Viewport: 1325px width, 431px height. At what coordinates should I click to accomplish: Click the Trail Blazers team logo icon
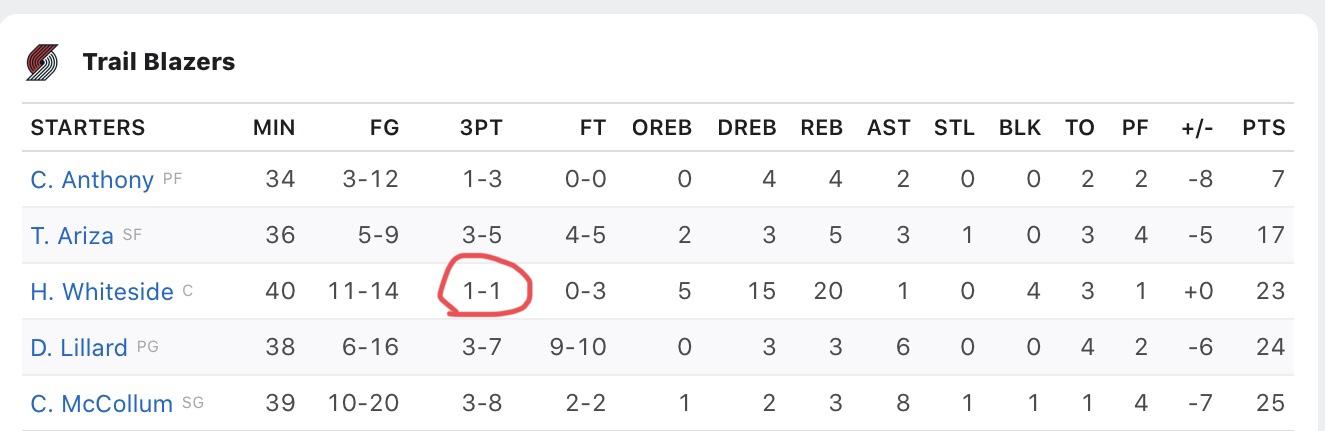pyautogui.click(x=42, y=62)
